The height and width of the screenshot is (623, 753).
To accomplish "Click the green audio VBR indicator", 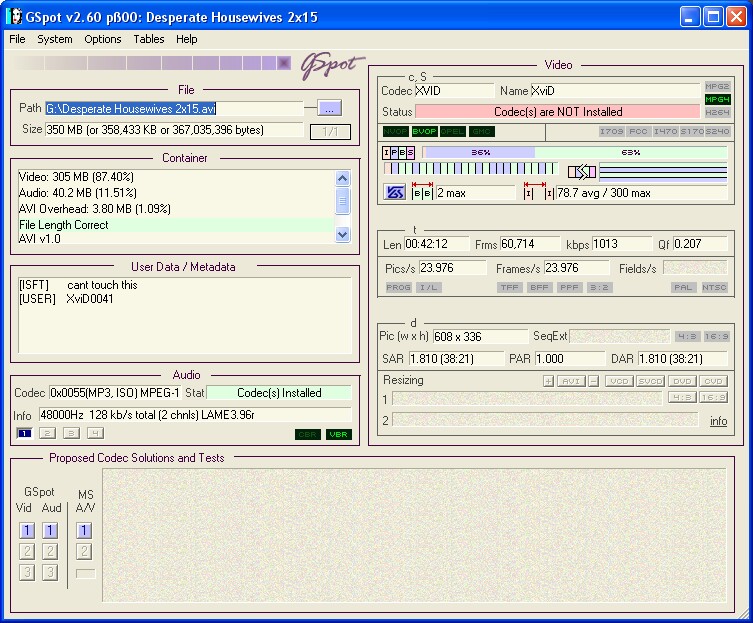I will click(339, 434).
